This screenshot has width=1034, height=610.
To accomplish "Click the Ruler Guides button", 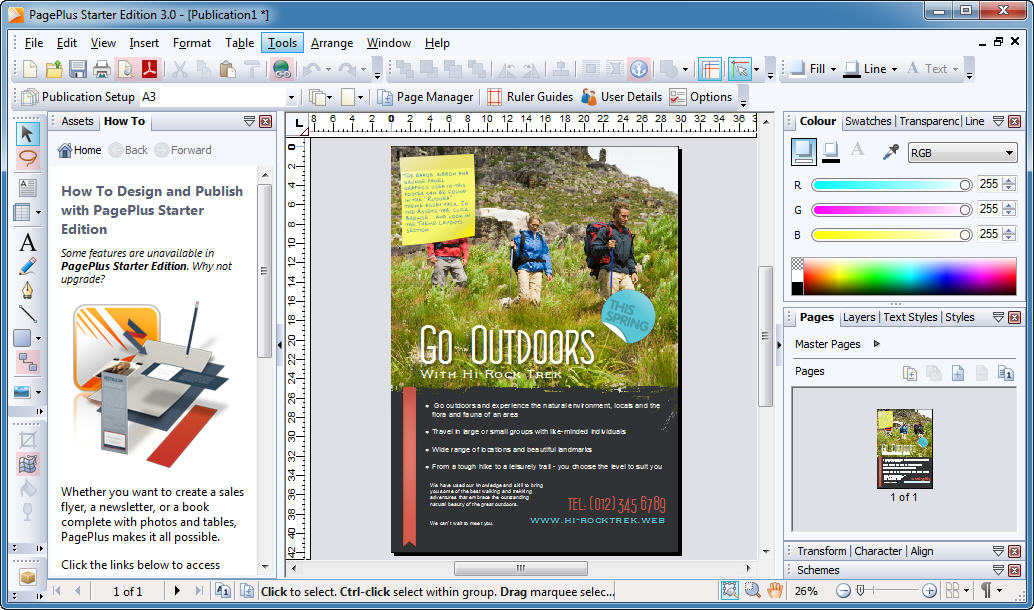I will tap(530, 97).
